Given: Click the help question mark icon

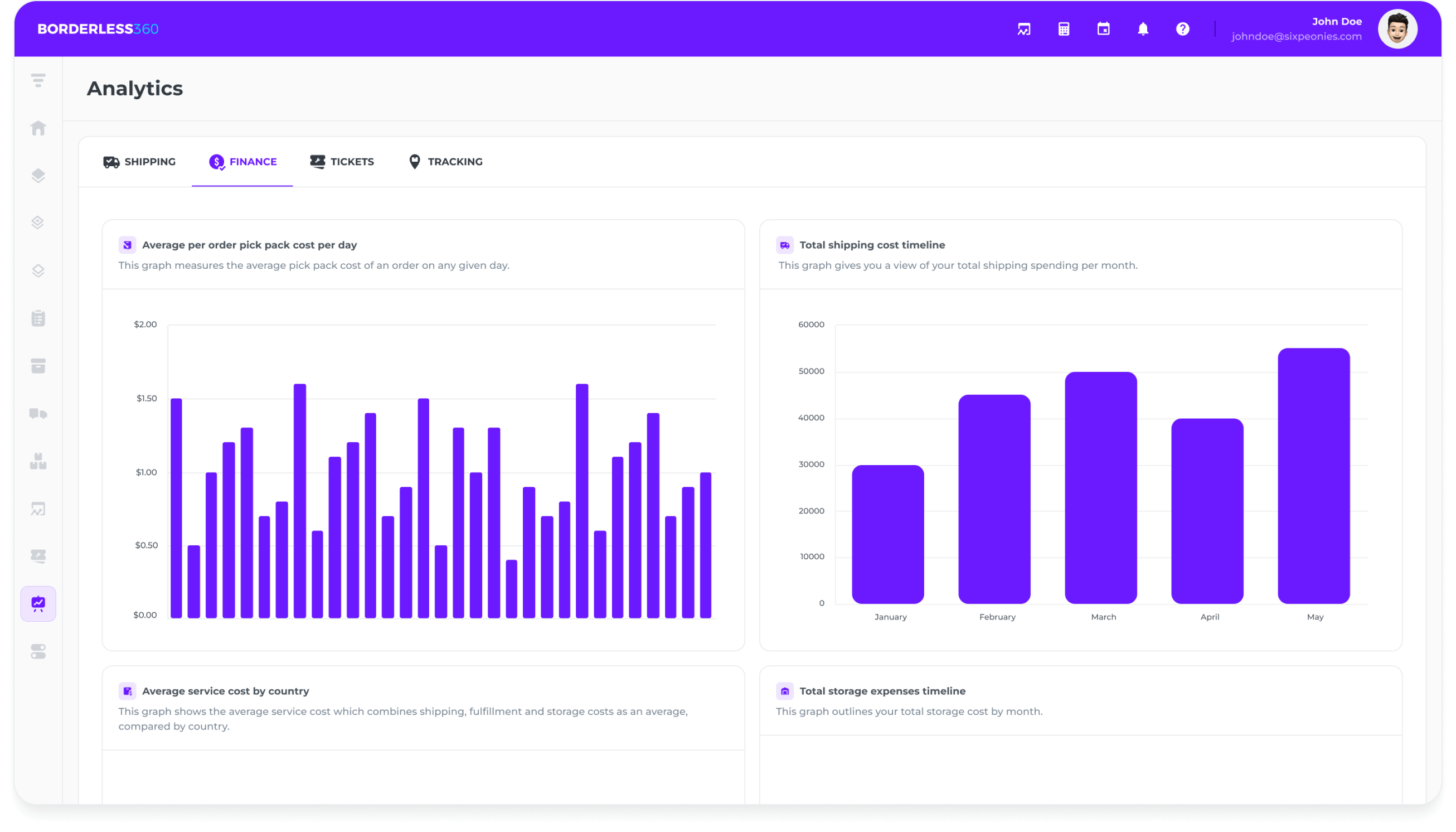Looking at the screenshot, I should [1182, 29].
